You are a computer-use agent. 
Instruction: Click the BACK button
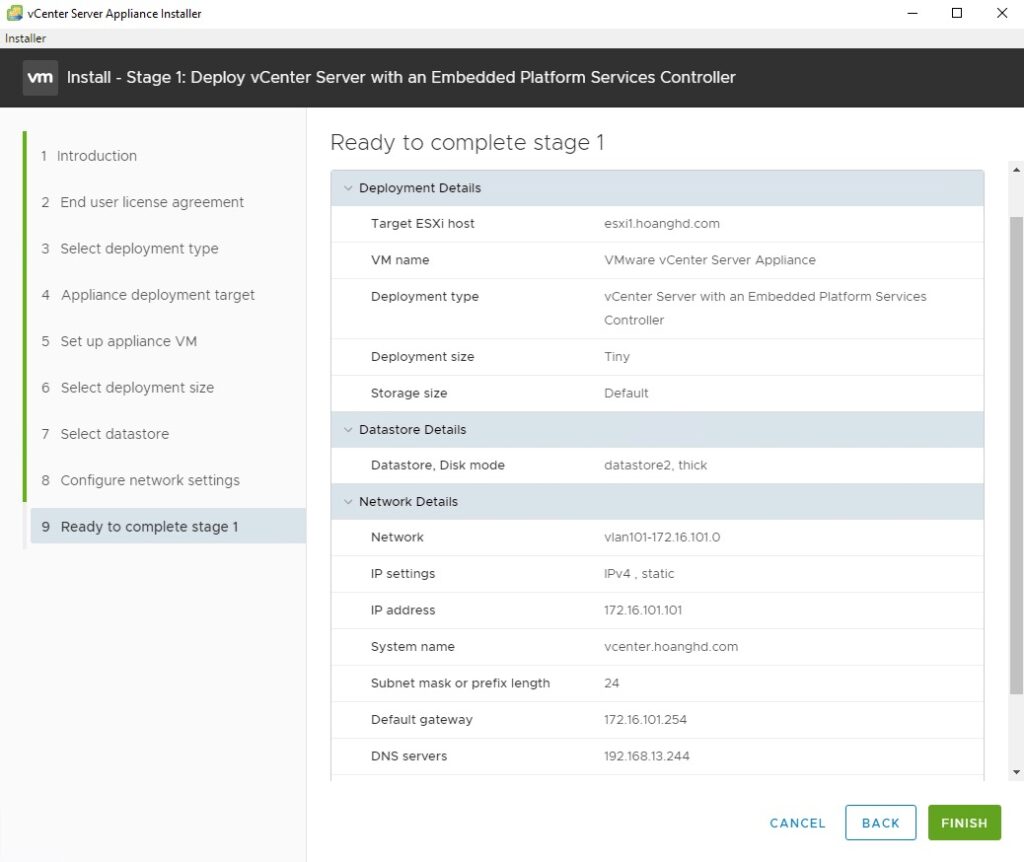pyautogui.click(x=880, y=823)
